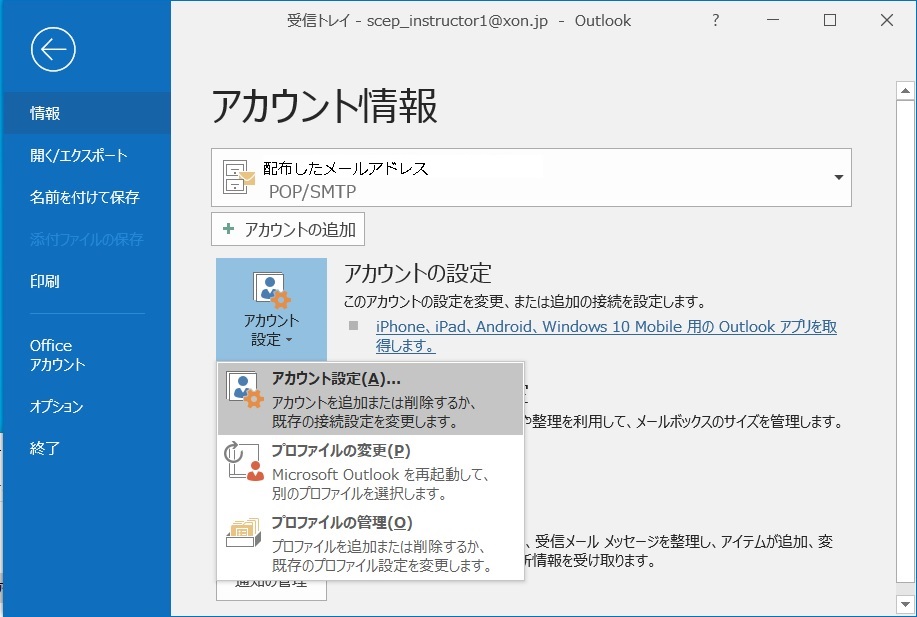Click the help question mark icon
Viewport: 917px width, 617px height.
pos(715,20)
